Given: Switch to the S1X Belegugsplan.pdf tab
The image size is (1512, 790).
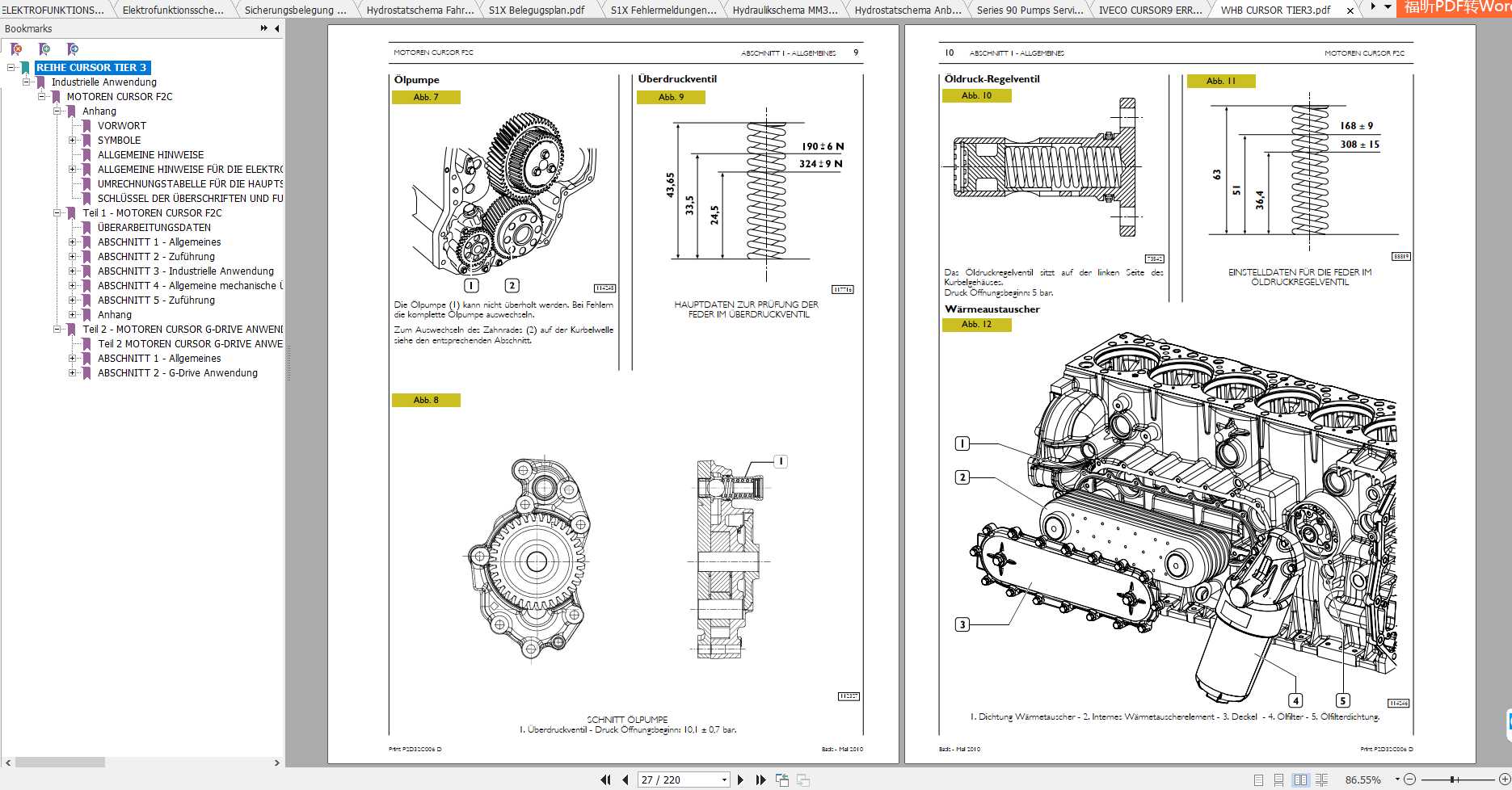Looking at the screenshot, I should [537, 10].
